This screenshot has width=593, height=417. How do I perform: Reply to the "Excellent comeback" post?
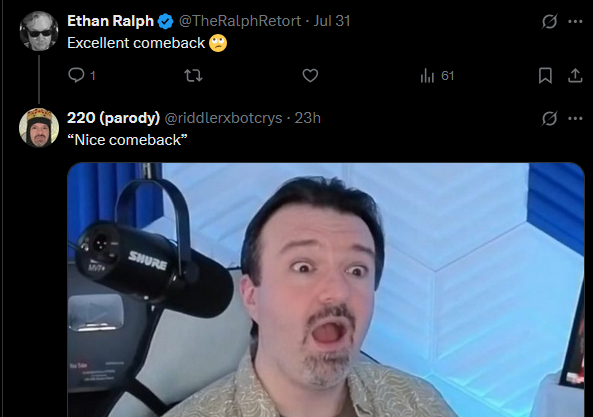pos(81,75)
